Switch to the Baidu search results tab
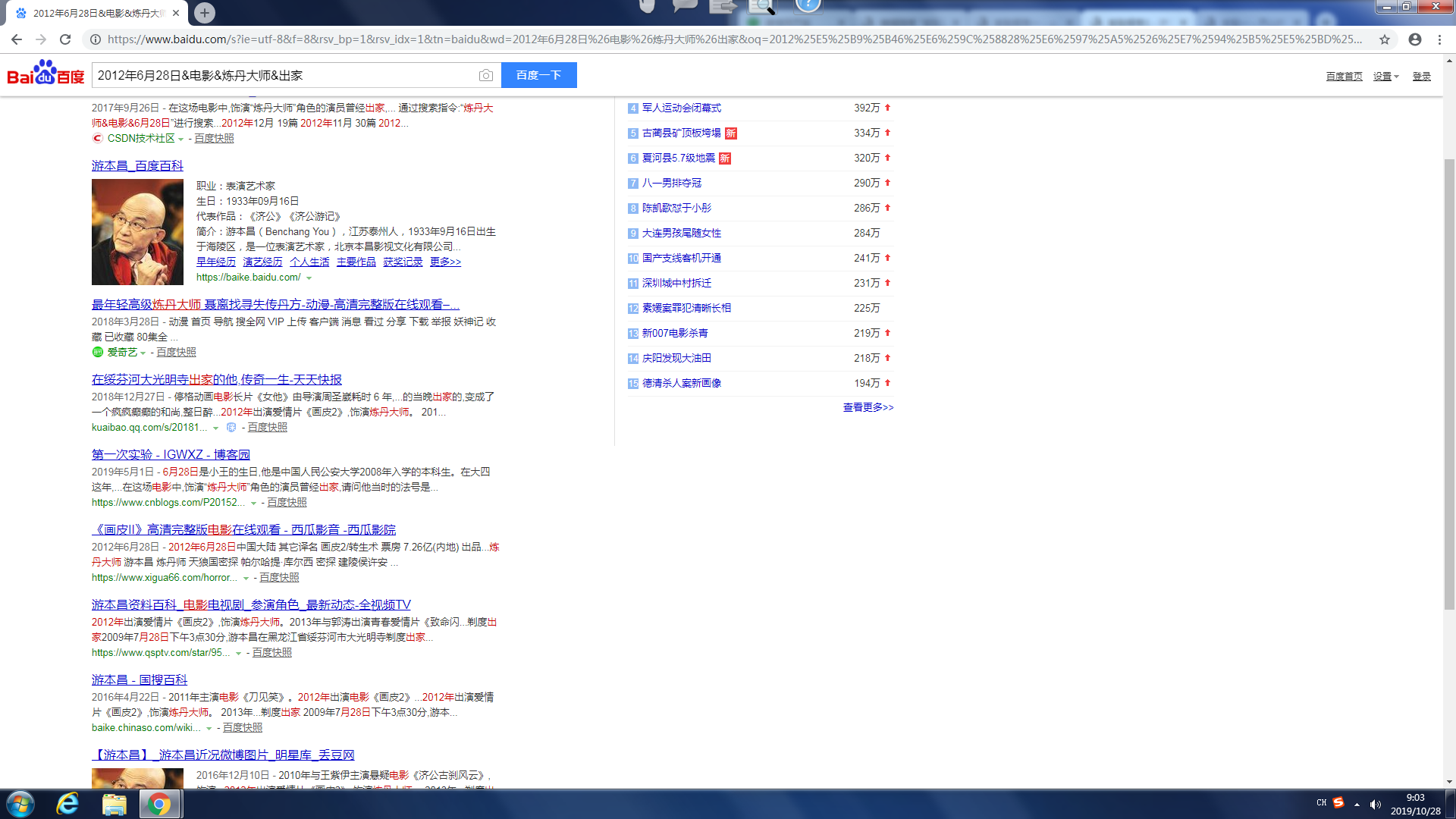The height and width of the screenshot is (819, 1456). [x=99, y=13]
